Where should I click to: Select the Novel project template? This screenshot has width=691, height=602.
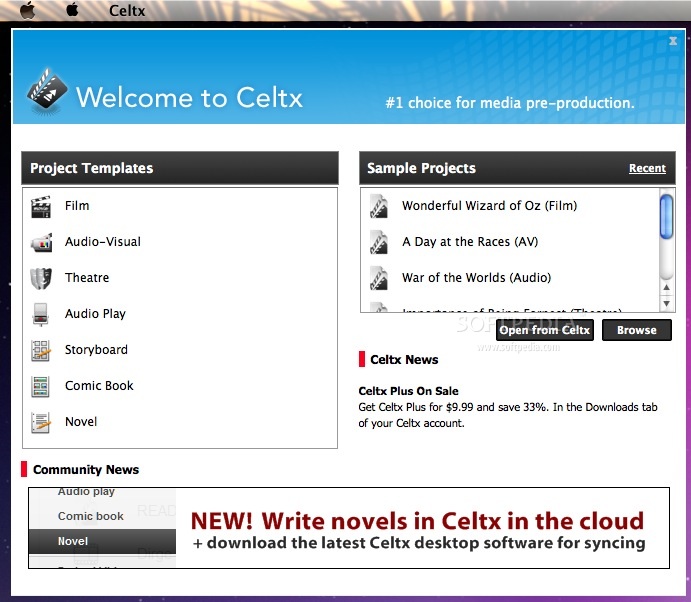coord(81,422)
